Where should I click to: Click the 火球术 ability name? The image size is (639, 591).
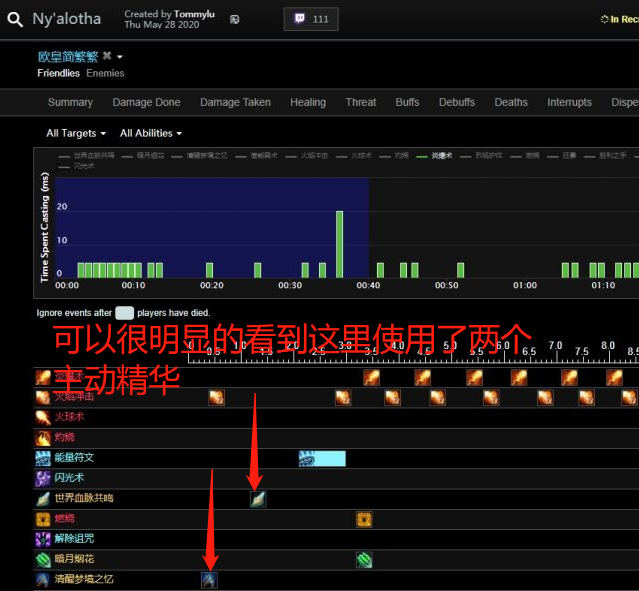69,417
